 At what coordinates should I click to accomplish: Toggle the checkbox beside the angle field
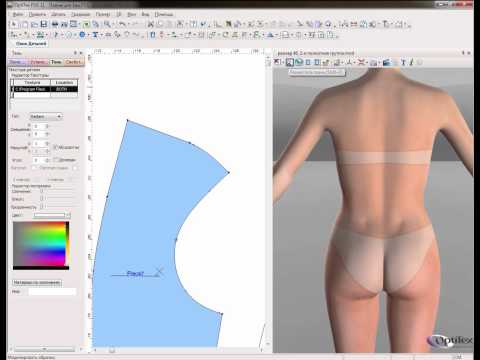(x=56, y=160)
